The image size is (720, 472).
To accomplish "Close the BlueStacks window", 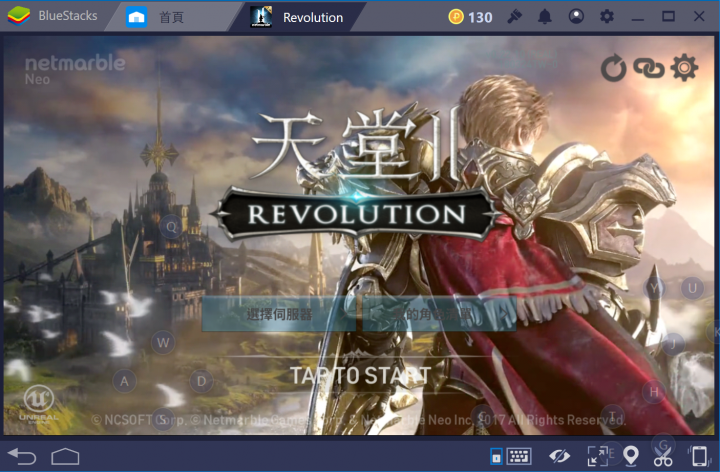I will [x=699, y=17].
